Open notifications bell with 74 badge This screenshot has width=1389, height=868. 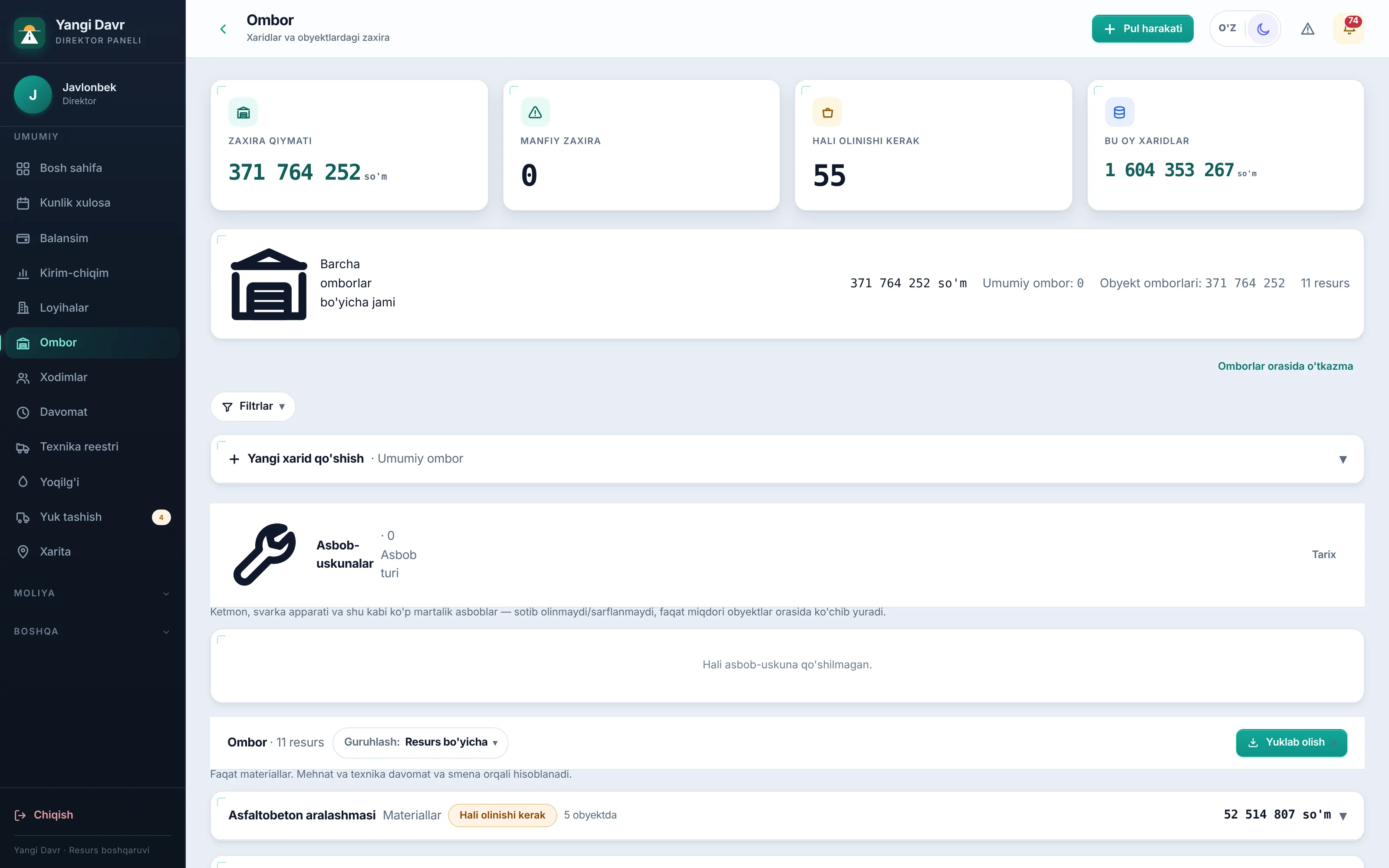pos(1349,29)
